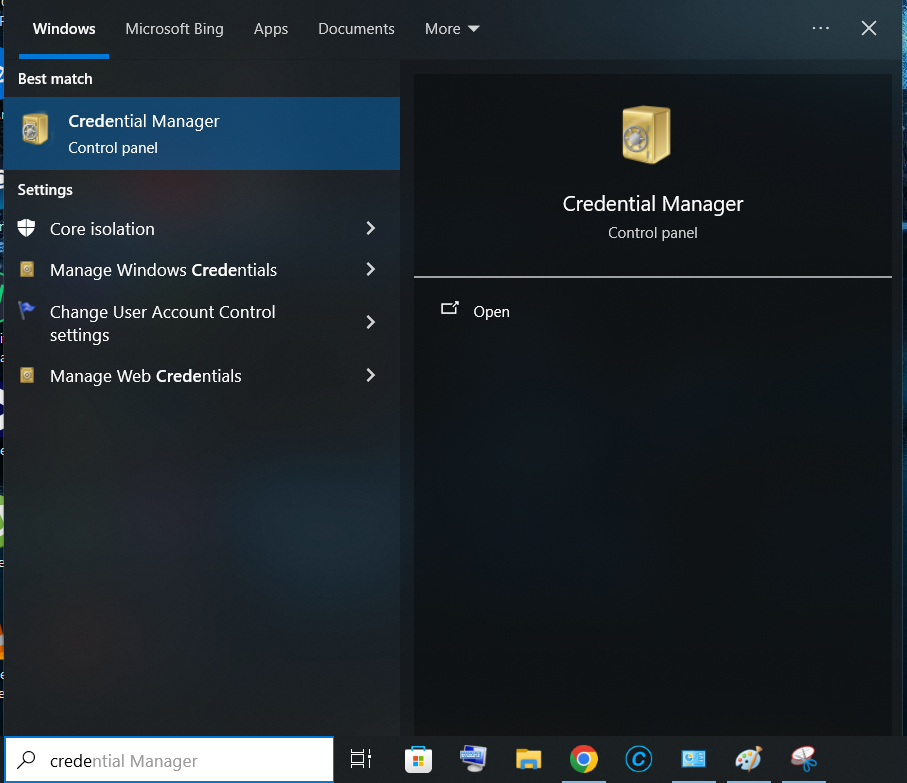Open Credential Manager best match result
Image resolution: width=907 pixels, height=783 pixels.
[200, 133]
